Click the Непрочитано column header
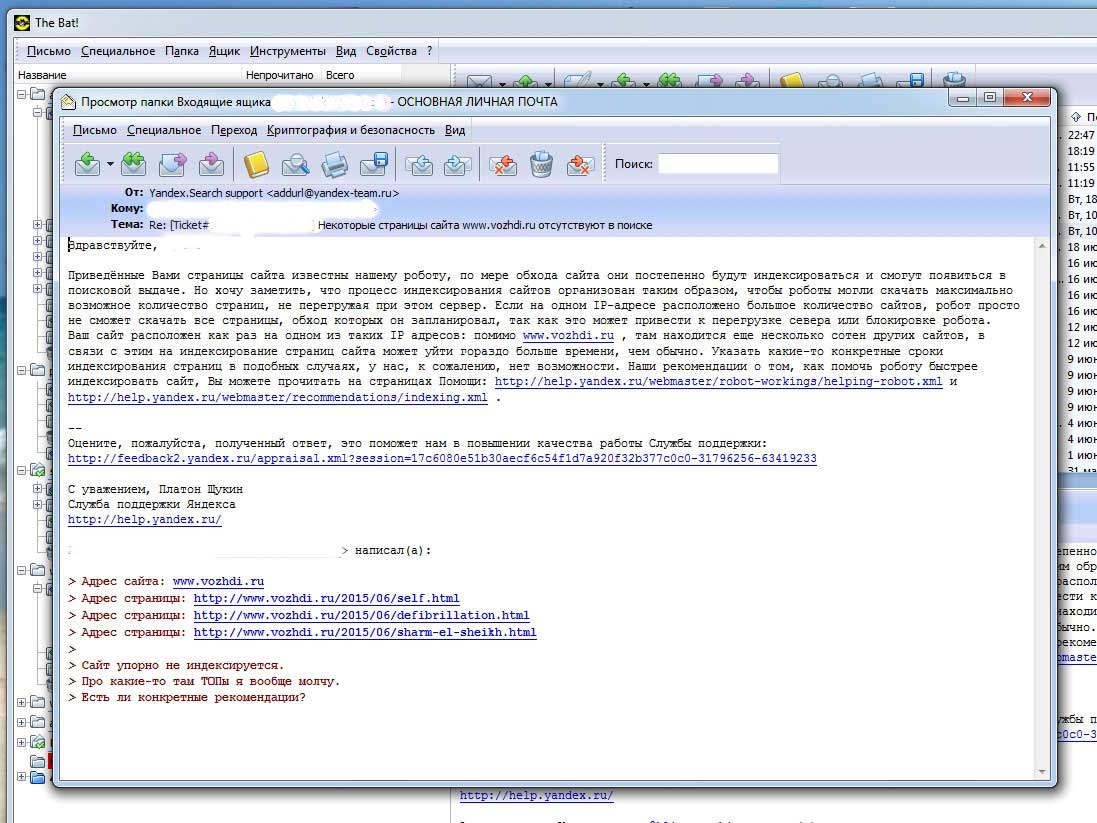The image size is (1097, 823). coord(280,75)
